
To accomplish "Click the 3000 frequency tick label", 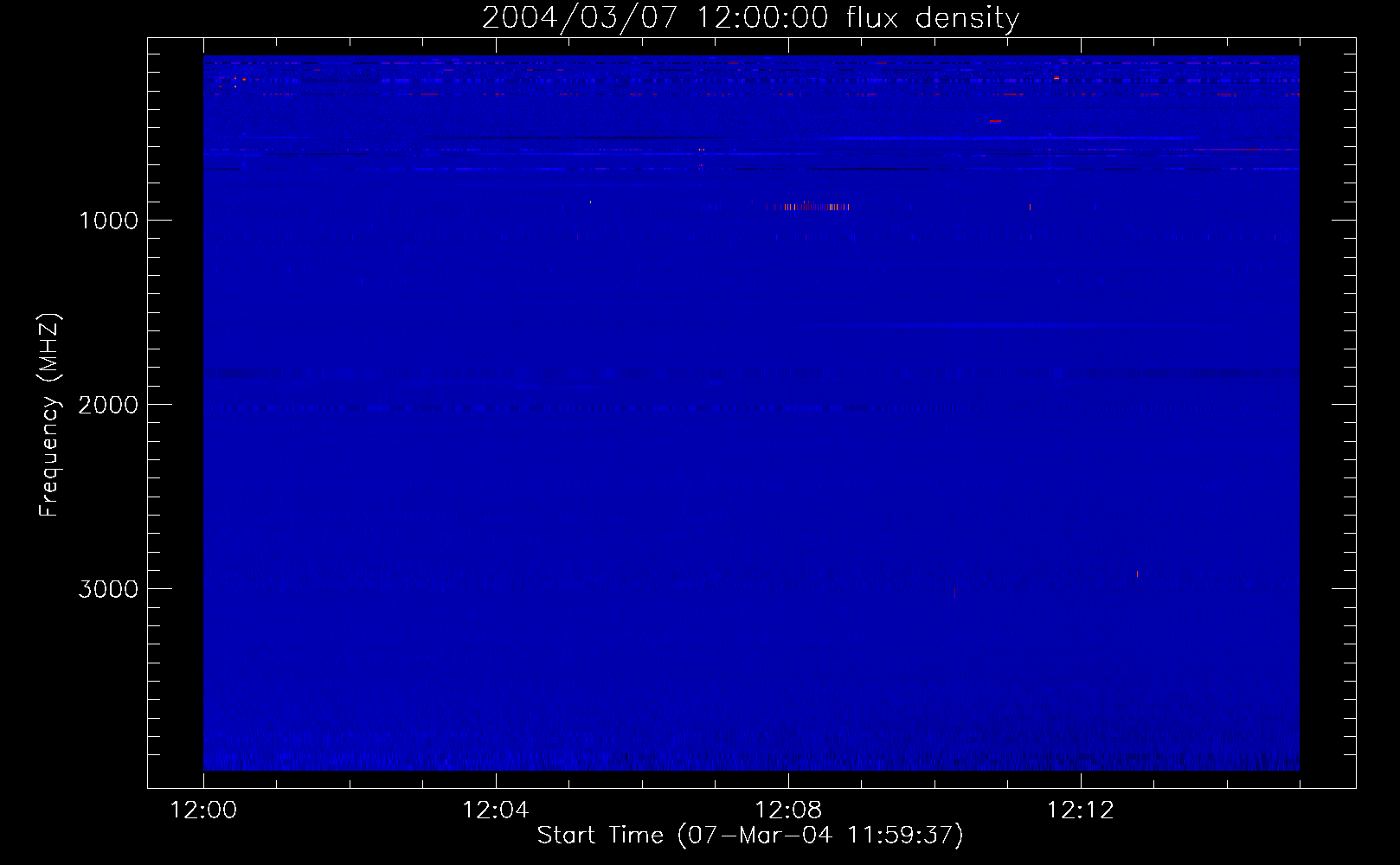I will (x=108, y=589).
